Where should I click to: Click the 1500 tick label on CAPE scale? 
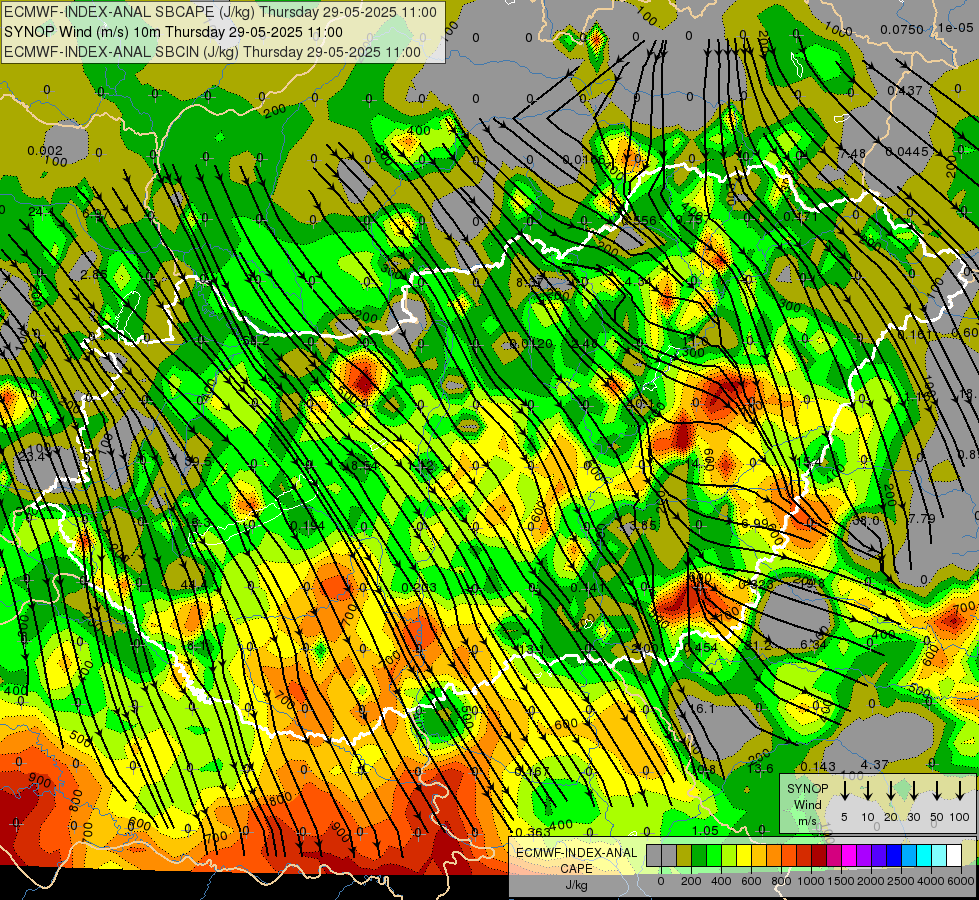pos(841,881)
